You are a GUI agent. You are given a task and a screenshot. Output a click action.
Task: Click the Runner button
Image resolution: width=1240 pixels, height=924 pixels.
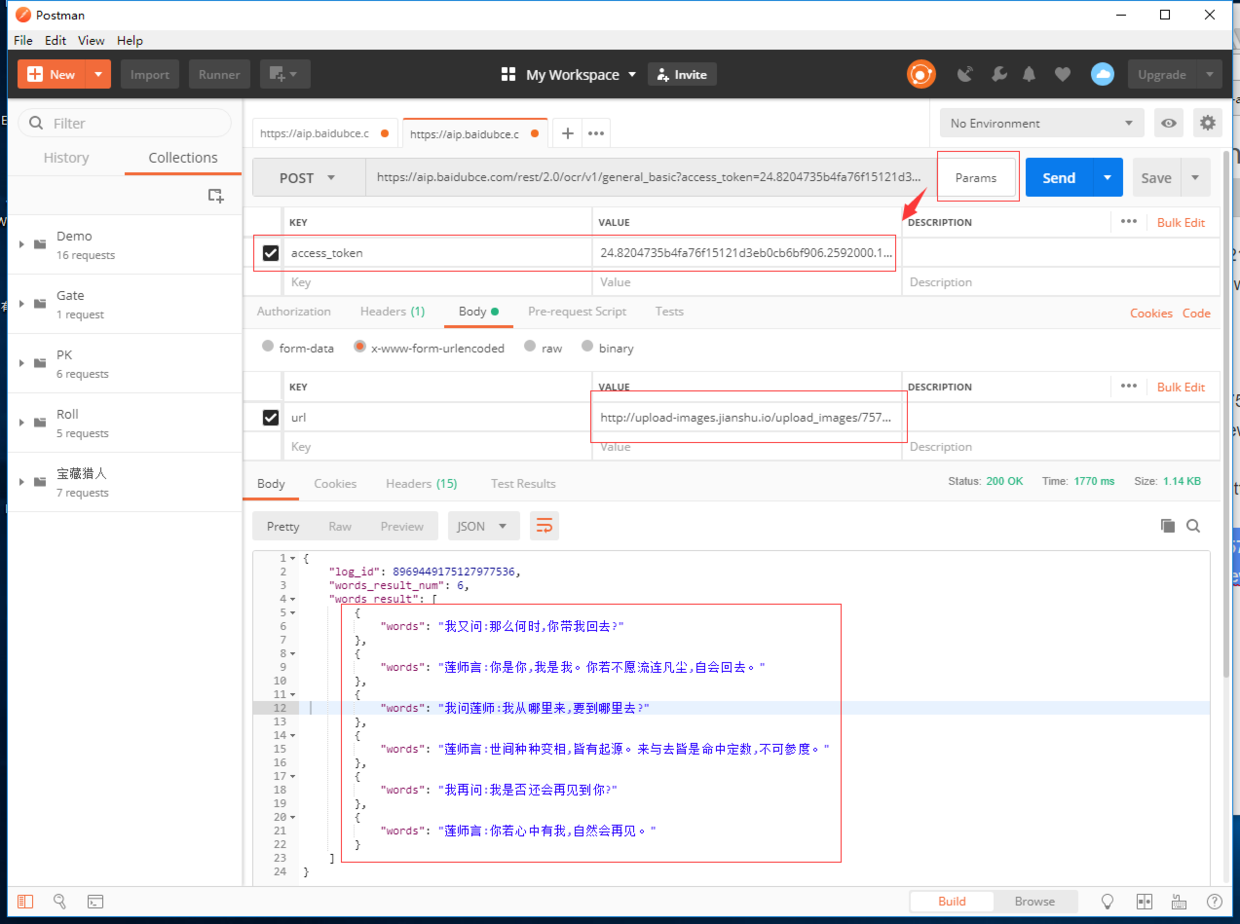pyautogui.click(x=219, y=74)
